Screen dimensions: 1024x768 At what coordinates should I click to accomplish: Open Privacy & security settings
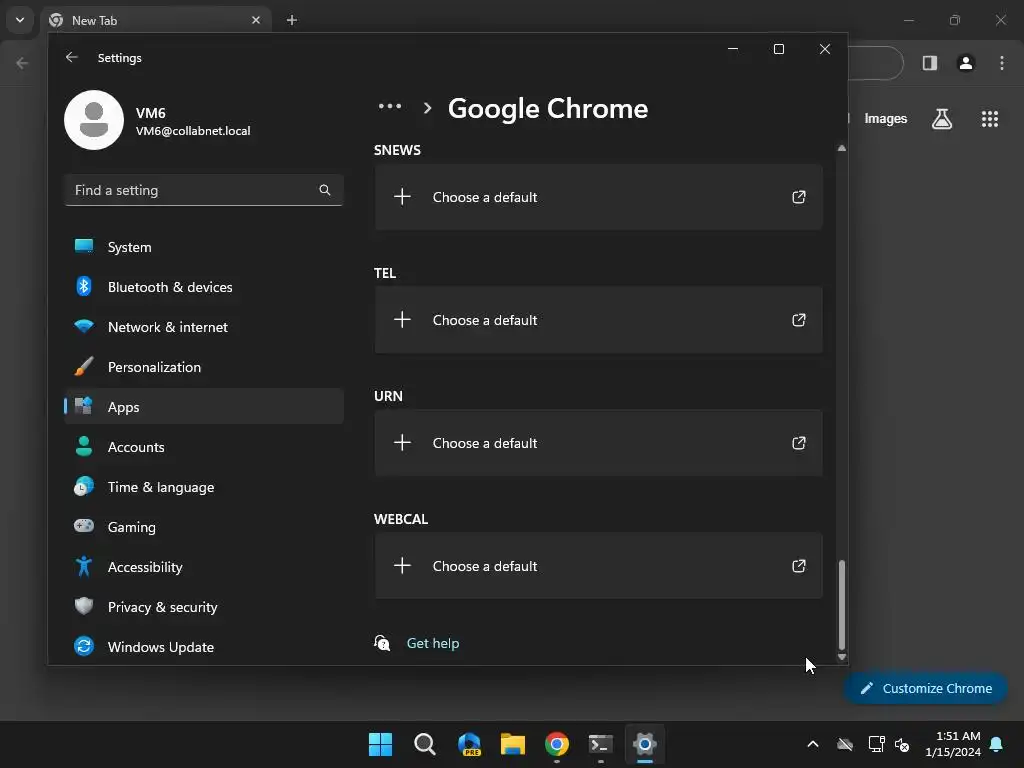tap(204, 607)
